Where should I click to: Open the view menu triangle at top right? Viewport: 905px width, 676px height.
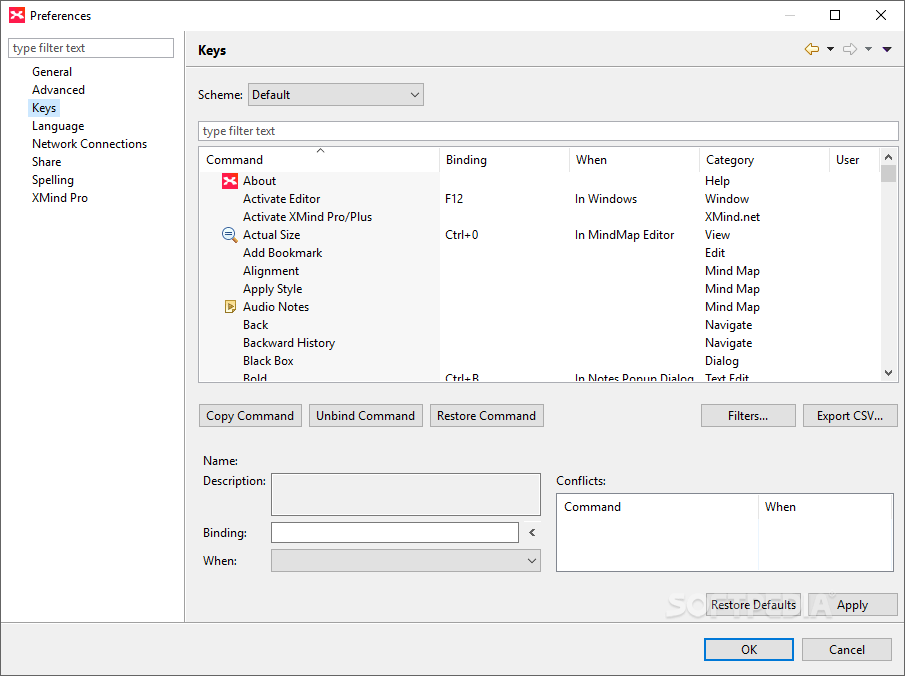[886, 48]
